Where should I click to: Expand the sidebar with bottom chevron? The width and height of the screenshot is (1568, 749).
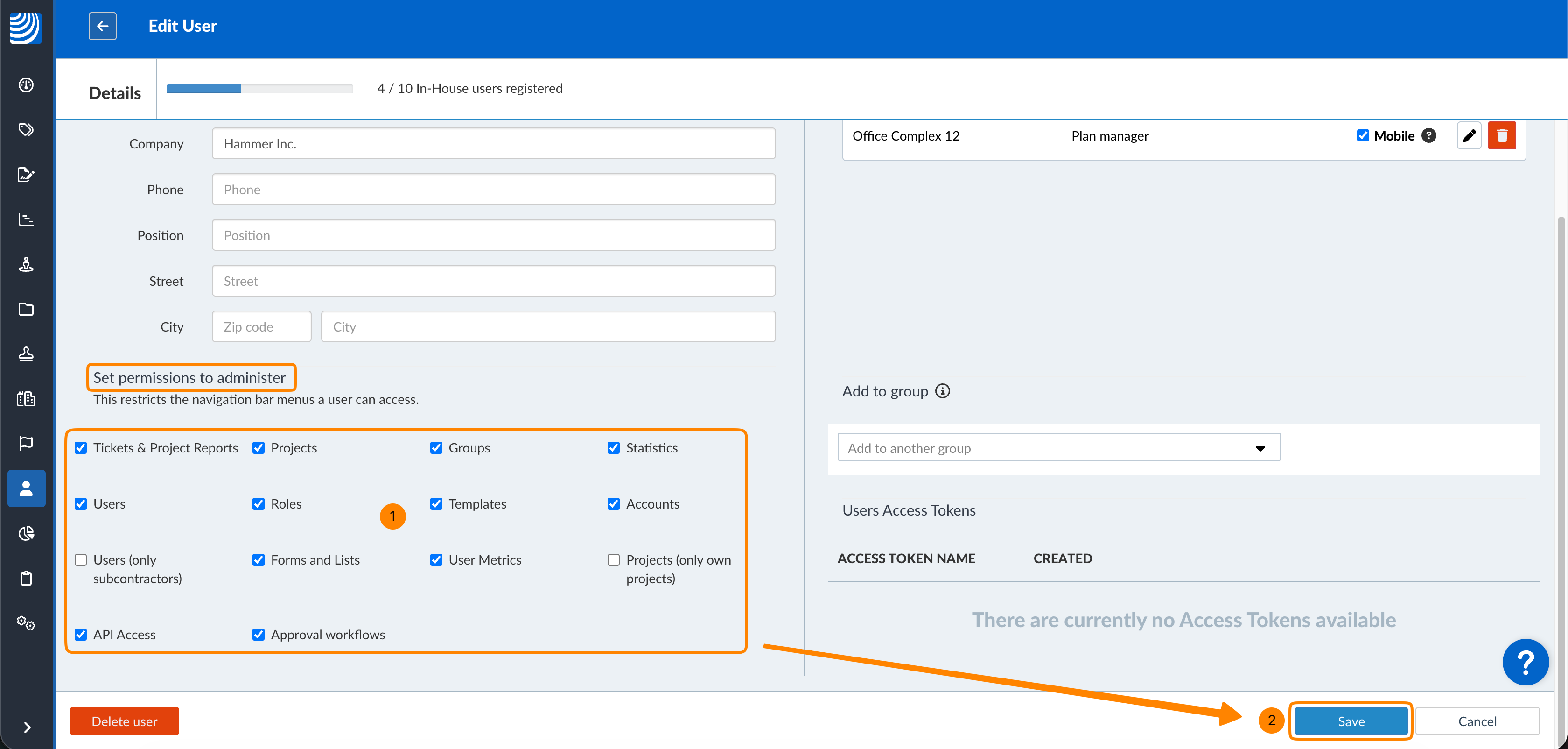coord(27,727)
